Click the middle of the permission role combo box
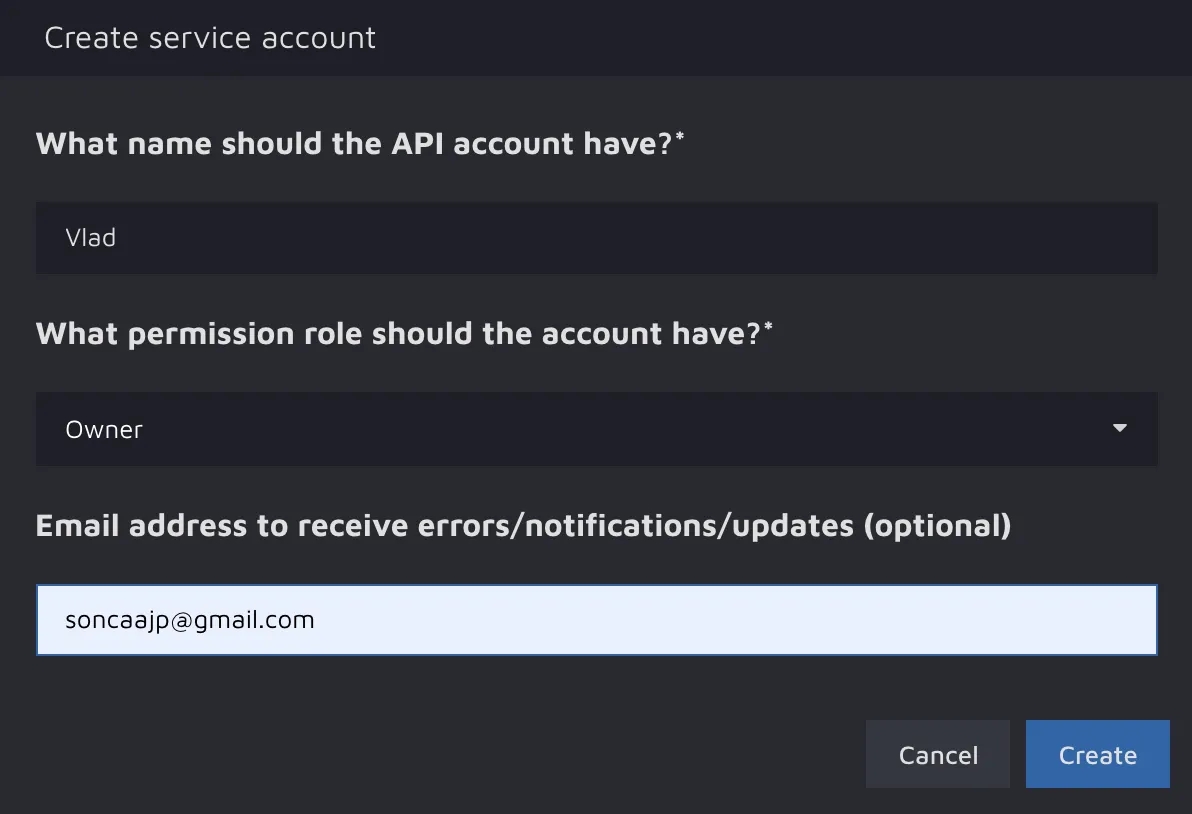 click(596, 429)
